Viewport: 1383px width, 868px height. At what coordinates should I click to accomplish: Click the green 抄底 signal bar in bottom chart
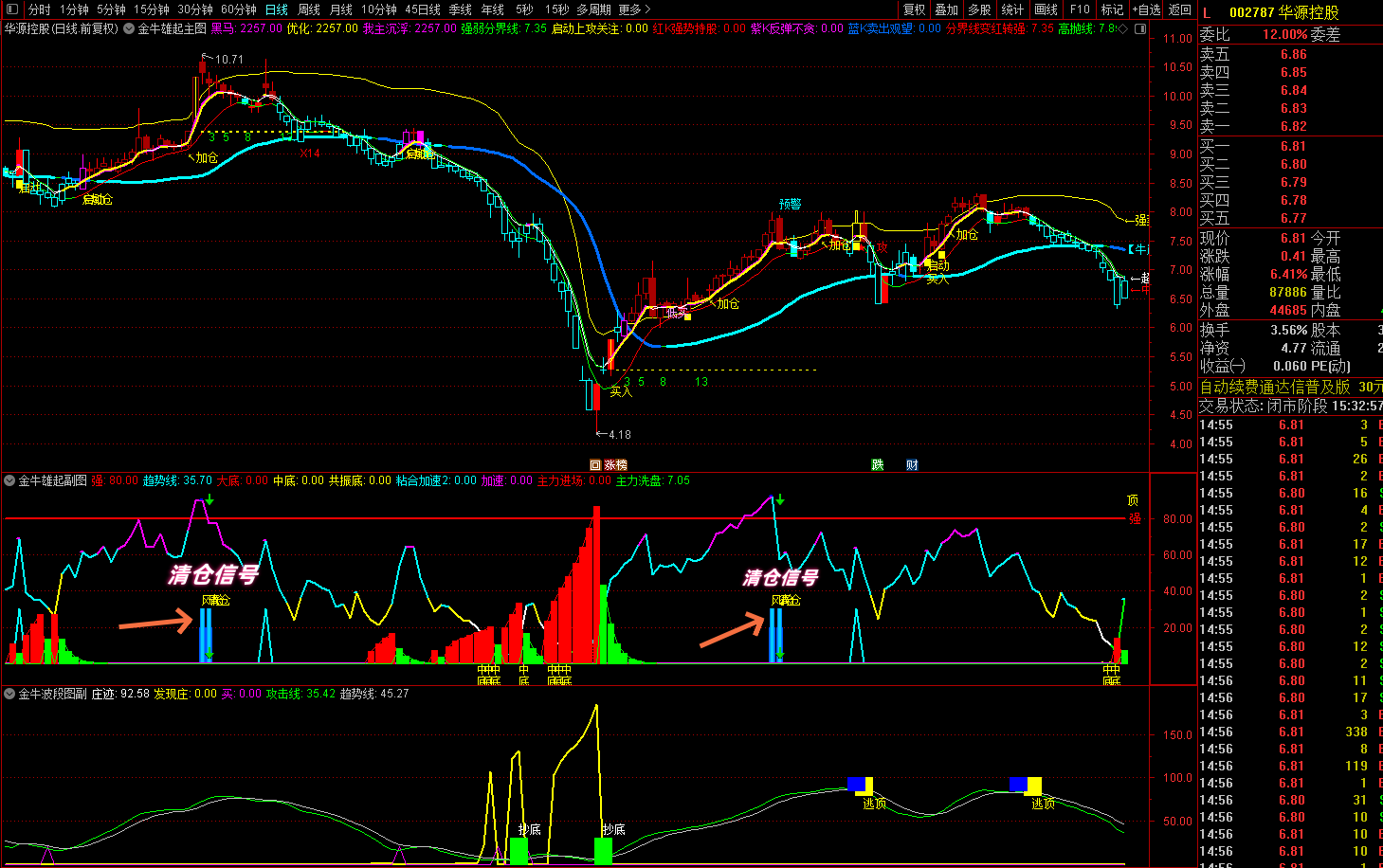pyautogui.click(x=519, y=850)
